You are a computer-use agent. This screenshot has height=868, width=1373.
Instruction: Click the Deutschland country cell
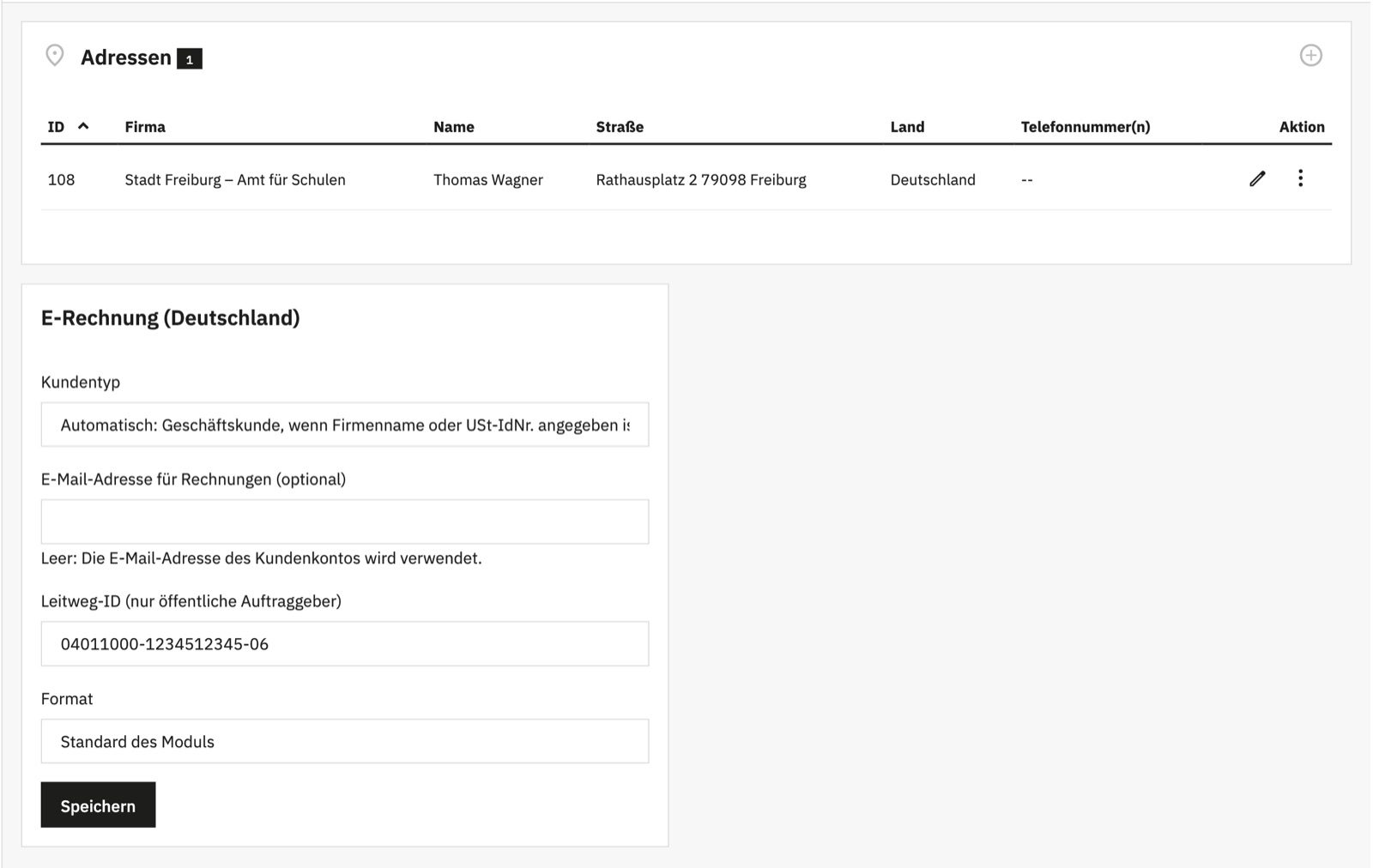point(933,179)
